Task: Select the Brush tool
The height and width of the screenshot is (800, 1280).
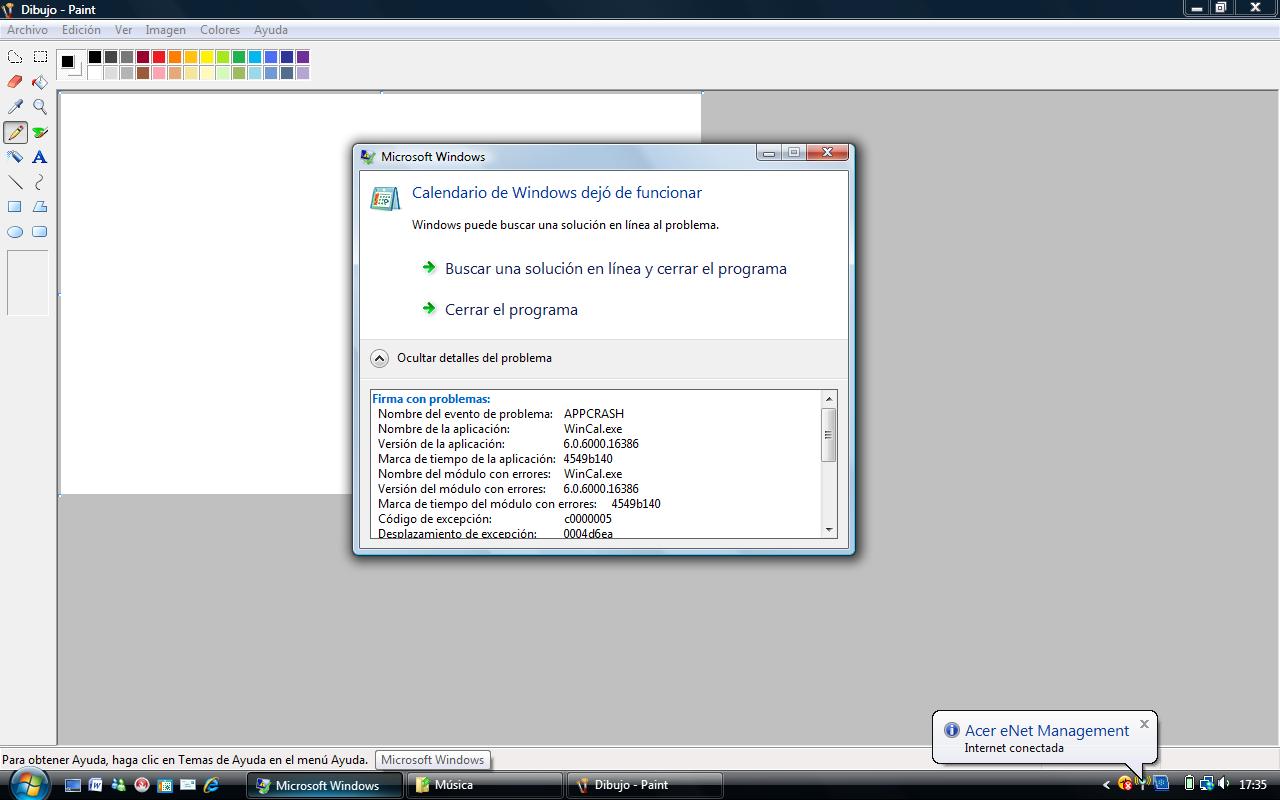Action: coord(40,132)
